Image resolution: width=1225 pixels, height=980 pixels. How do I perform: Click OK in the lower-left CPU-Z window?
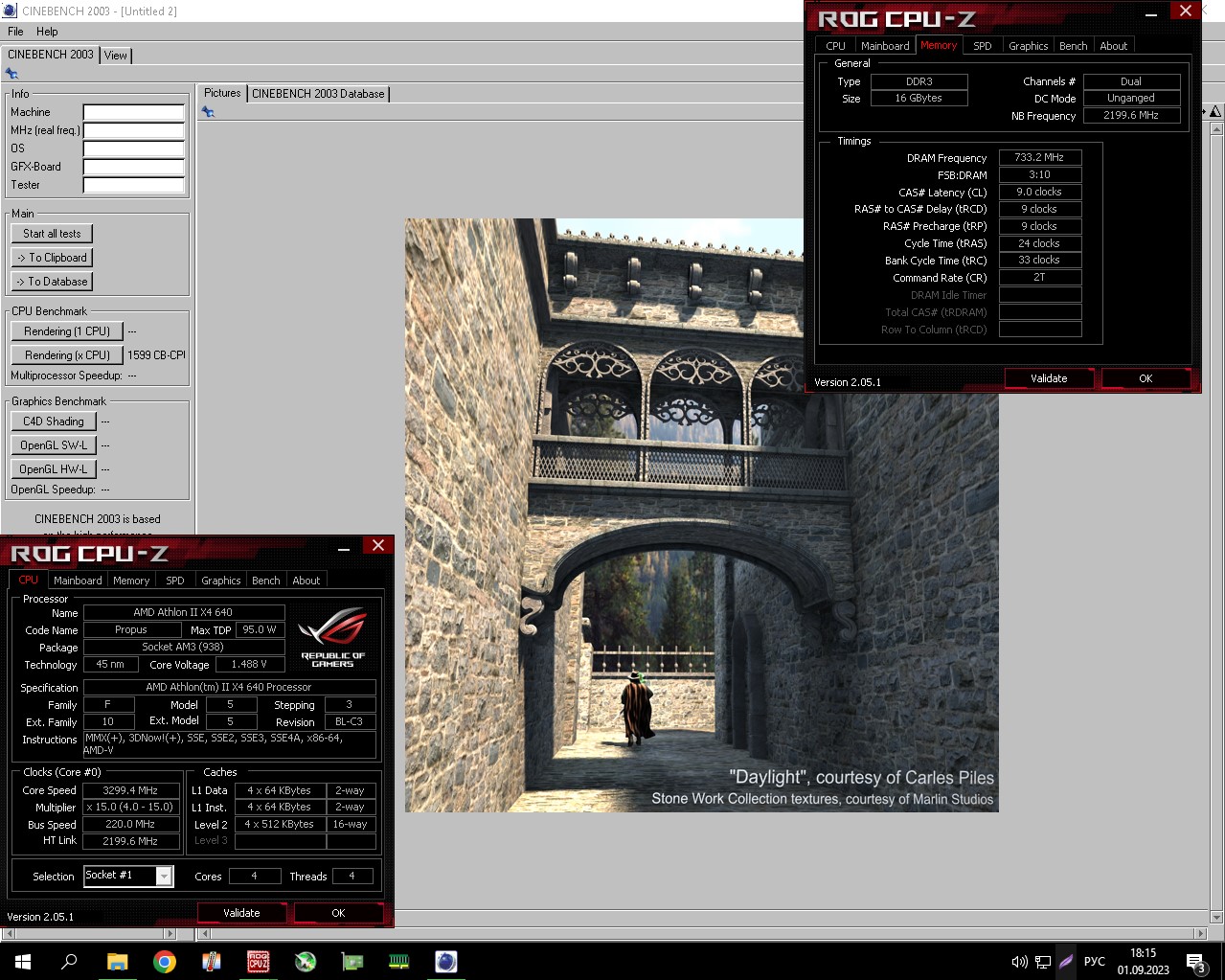click(x=338, y=913)
